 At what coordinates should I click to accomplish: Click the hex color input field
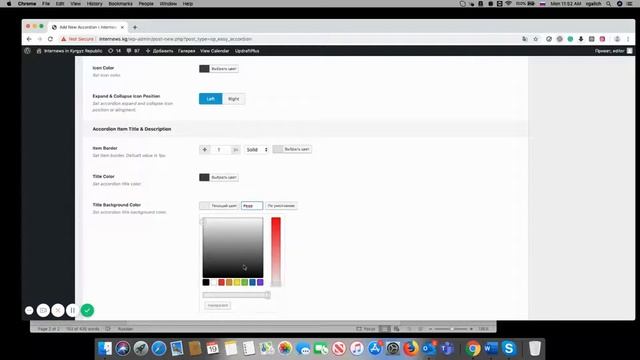coord(252,206)
